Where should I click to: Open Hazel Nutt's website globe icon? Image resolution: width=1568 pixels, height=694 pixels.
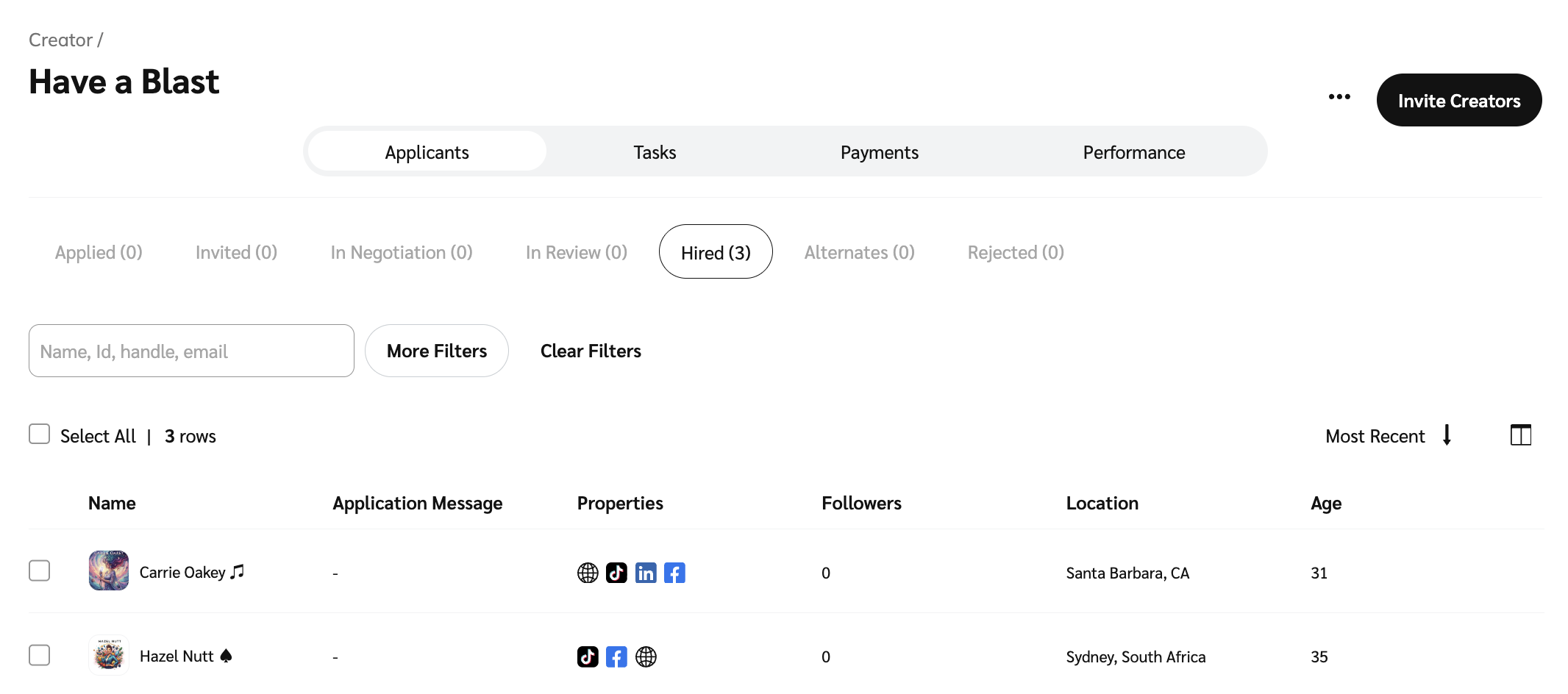(x=646, y=657)
